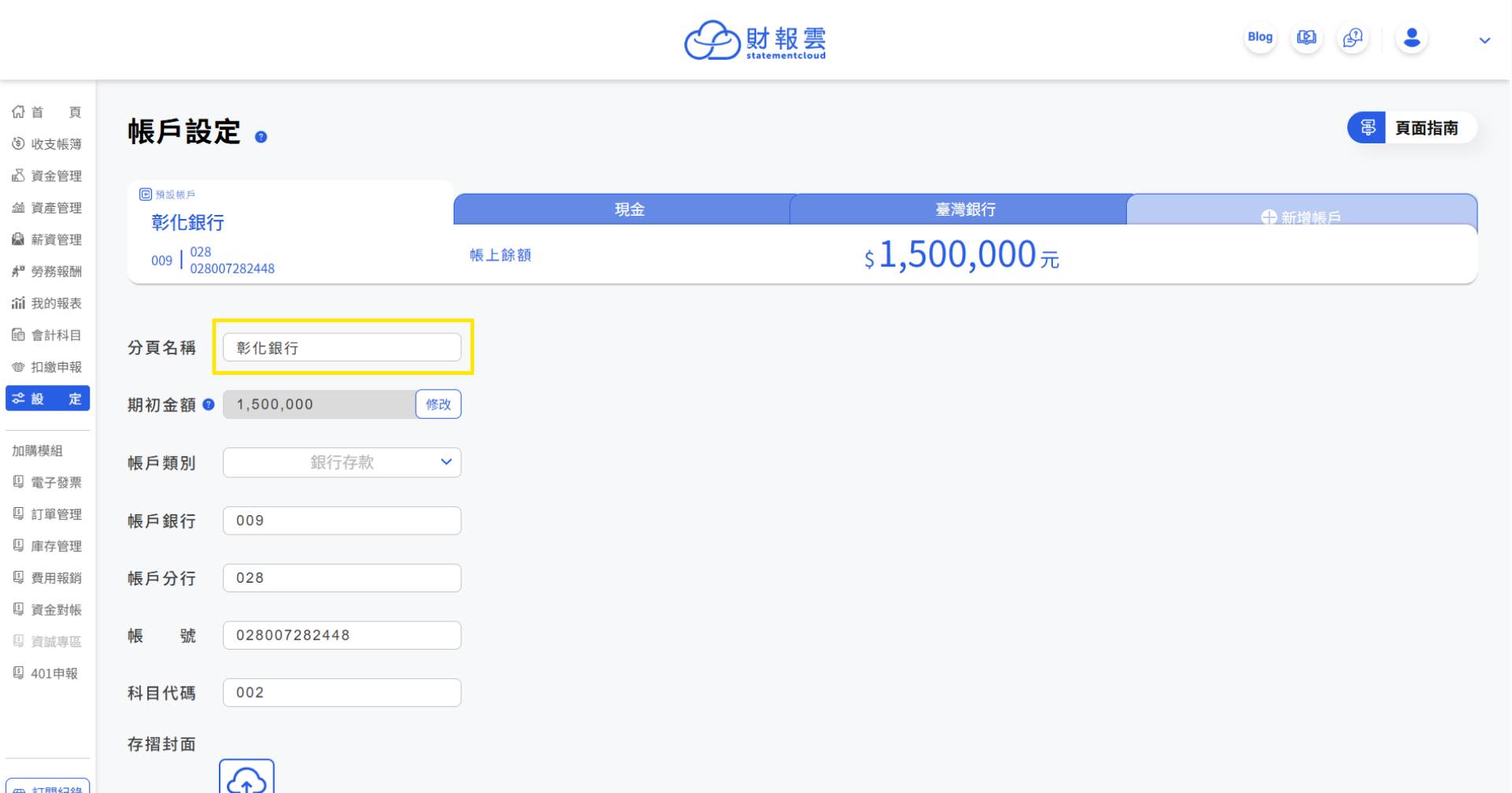Click the account number 028007282448 in tab
The image size is (1512, 793).
(232, 269)
